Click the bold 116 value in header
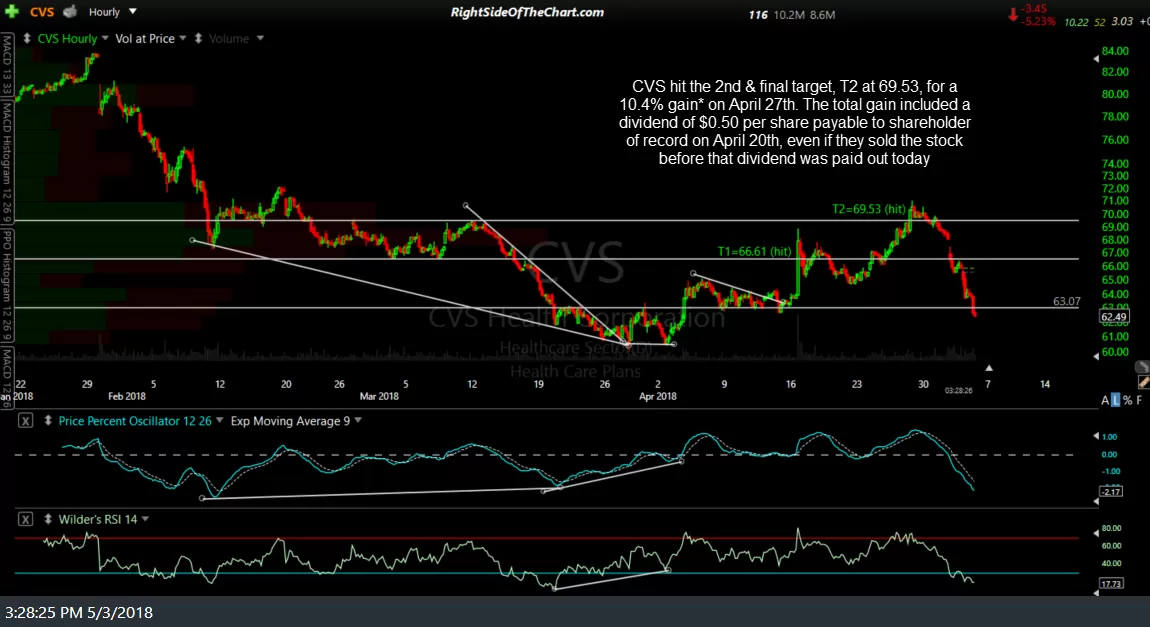Viewport: 1150px width, 627px height. point(758,15)
